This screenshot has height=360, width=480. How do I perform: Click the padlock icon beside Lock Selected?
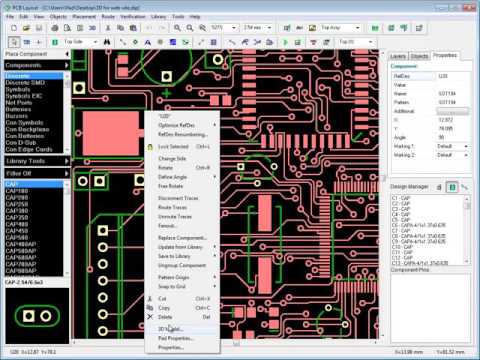point(150,147)
